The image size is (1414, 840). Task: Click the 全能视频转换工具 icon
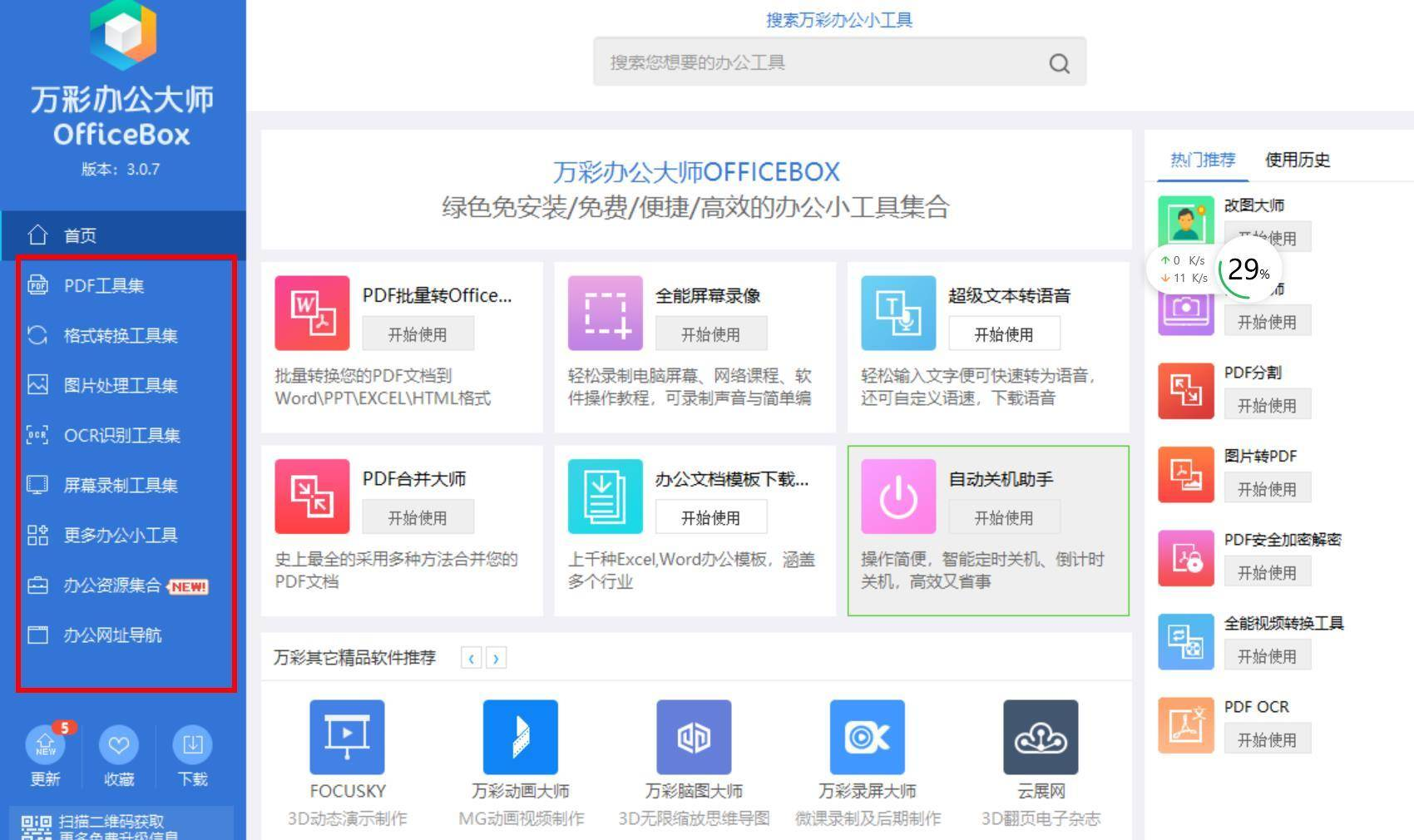(1186, 641)
